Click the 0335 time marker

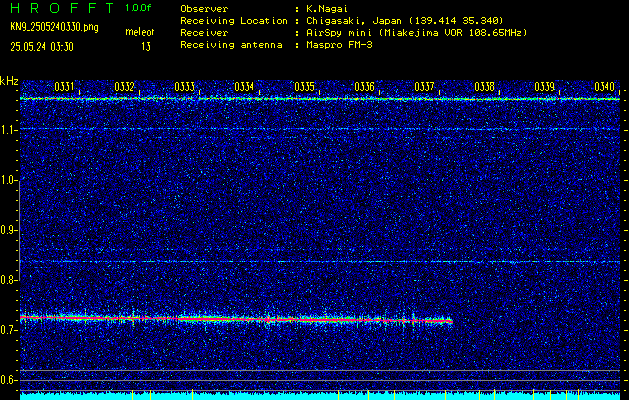(x=304, y=87)
